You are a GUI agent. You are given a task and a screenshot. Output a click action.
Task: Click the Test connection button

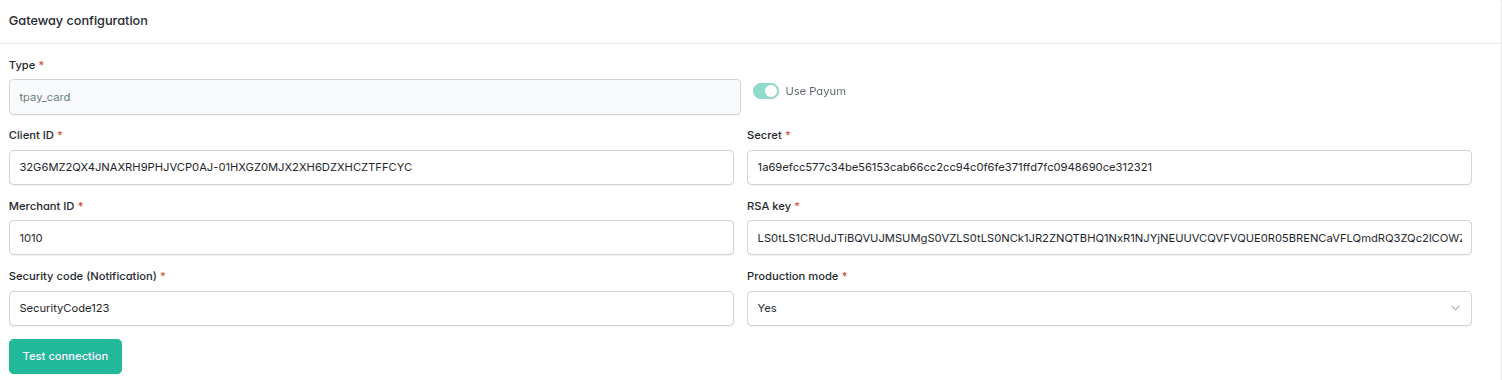coord(65,356)
